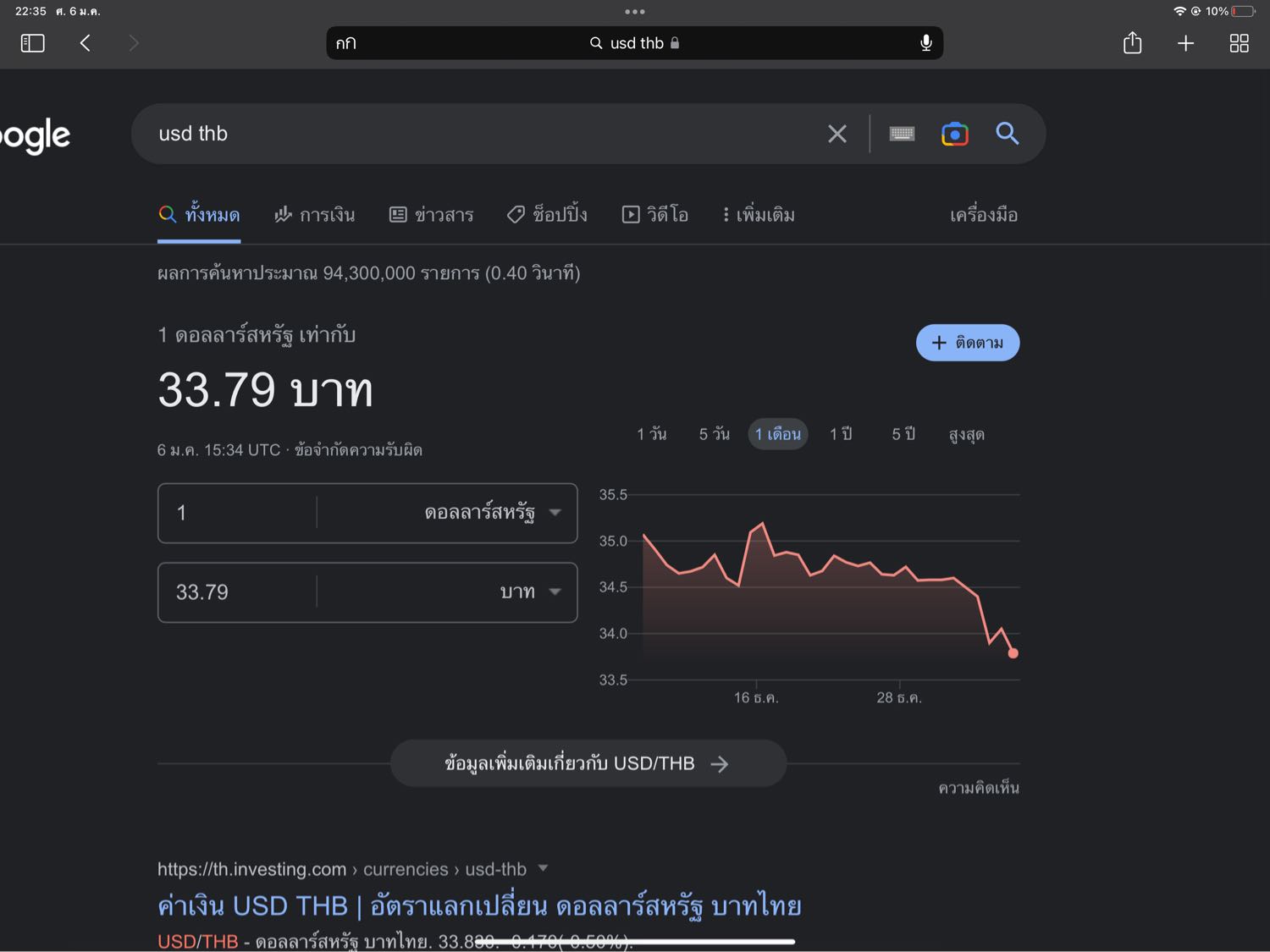Search by image with the Google Lens camera icon
The image size is (1270, 952).
954,134
